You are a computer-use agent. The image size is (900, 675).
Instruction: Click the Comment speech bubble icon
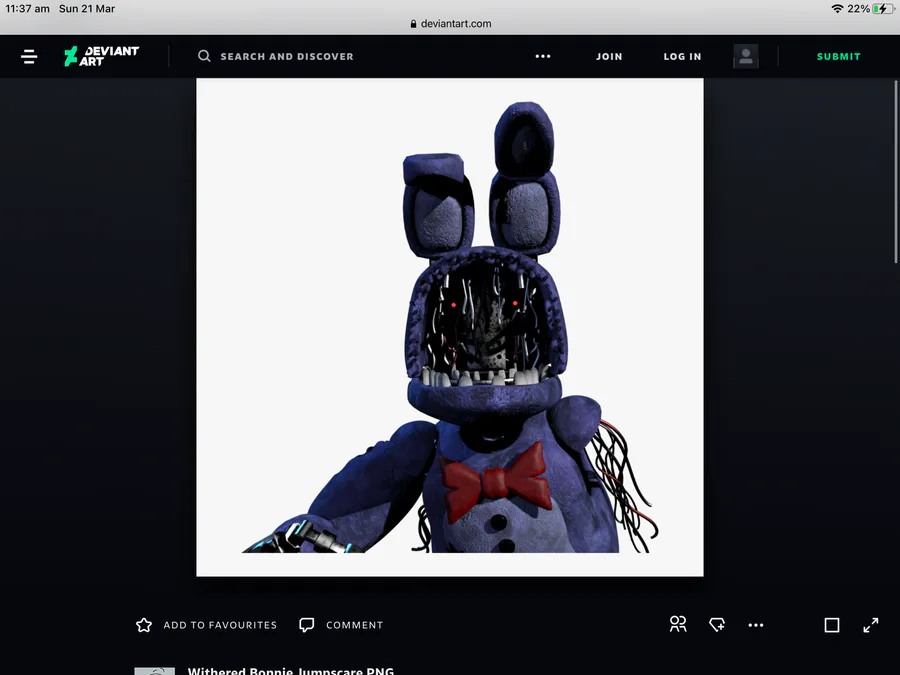[307, 625]
